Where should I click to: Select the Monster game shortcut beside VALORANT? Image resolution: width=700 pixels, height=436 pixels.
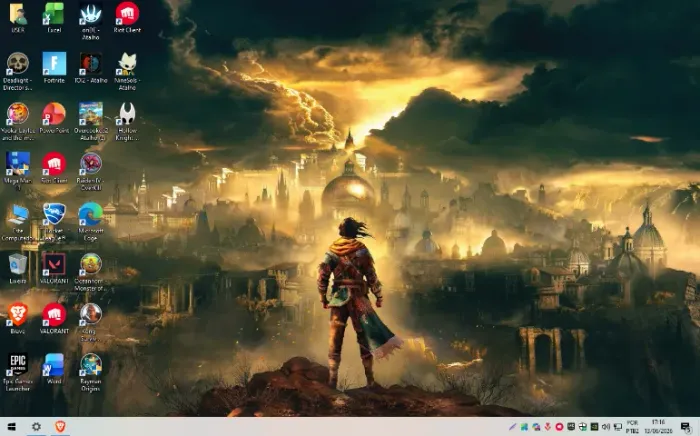pos(91,272)
